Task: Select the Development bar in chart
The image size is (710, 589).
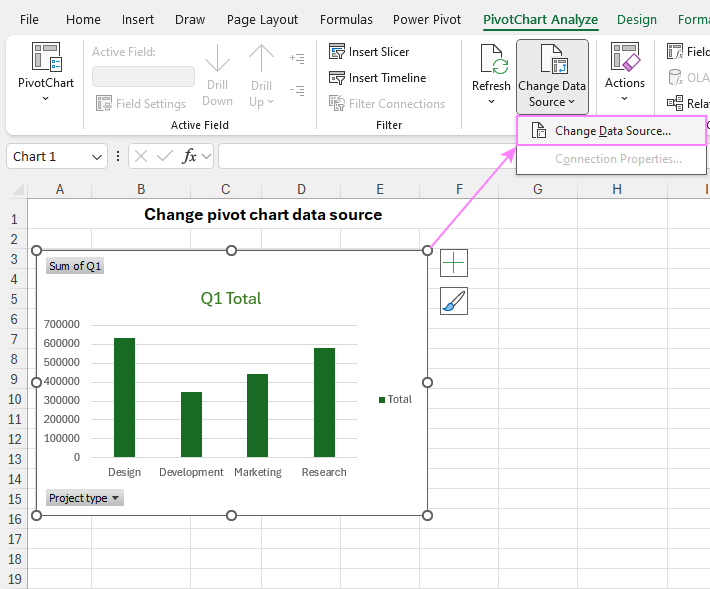Action: pyautogui.click(x=191, y=425)
